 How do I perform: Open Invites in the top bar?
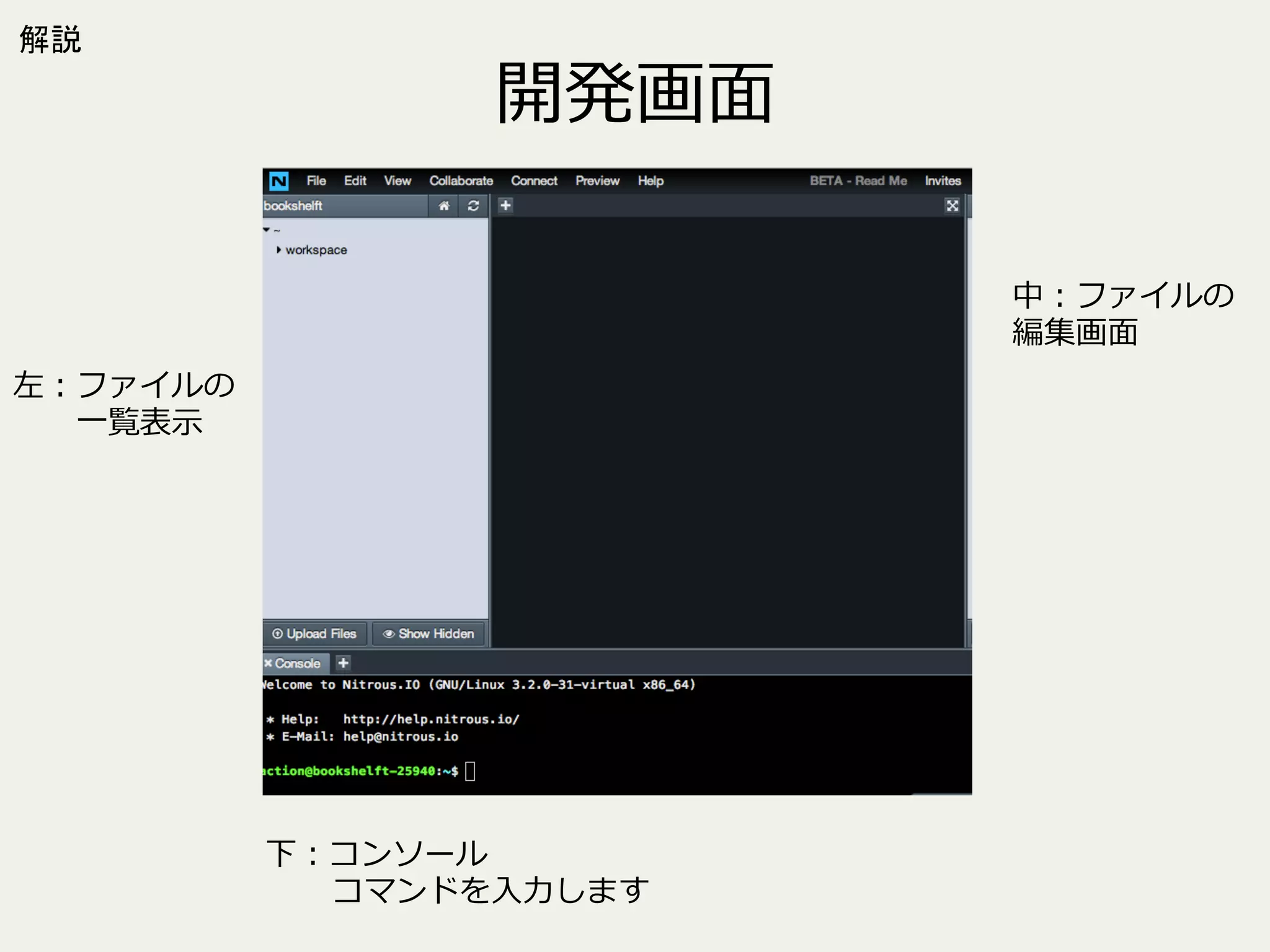[x=943, y=181]
